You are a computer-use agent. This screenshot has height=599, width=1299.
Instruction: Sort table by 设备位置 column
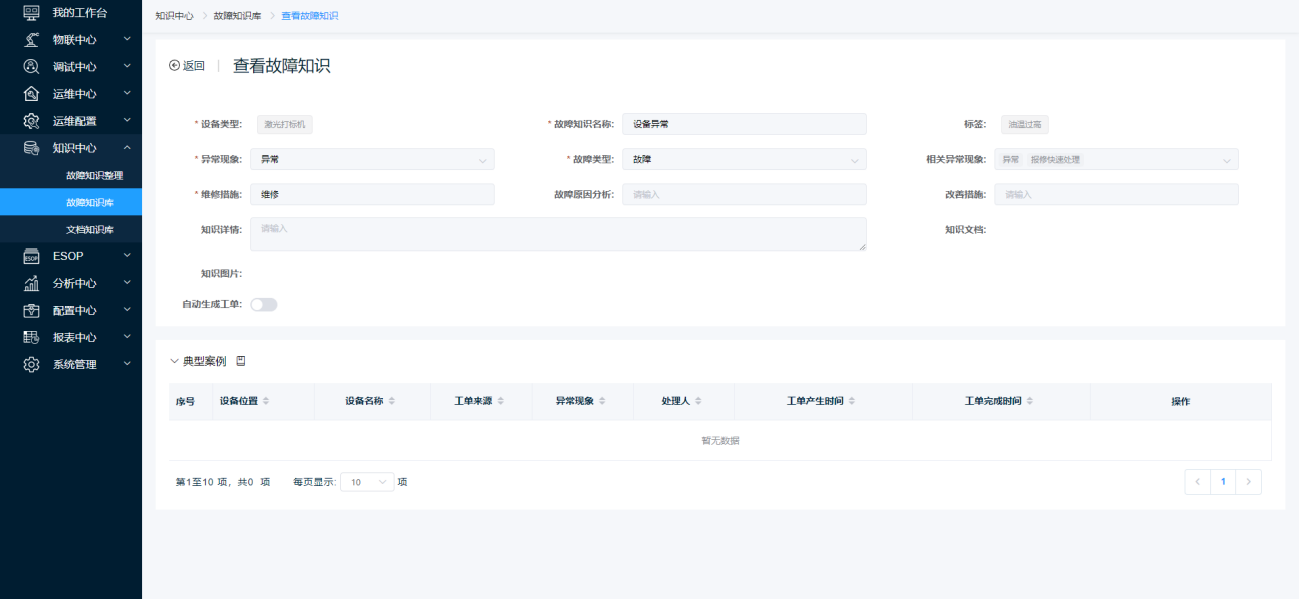click(x=266, y=401)
